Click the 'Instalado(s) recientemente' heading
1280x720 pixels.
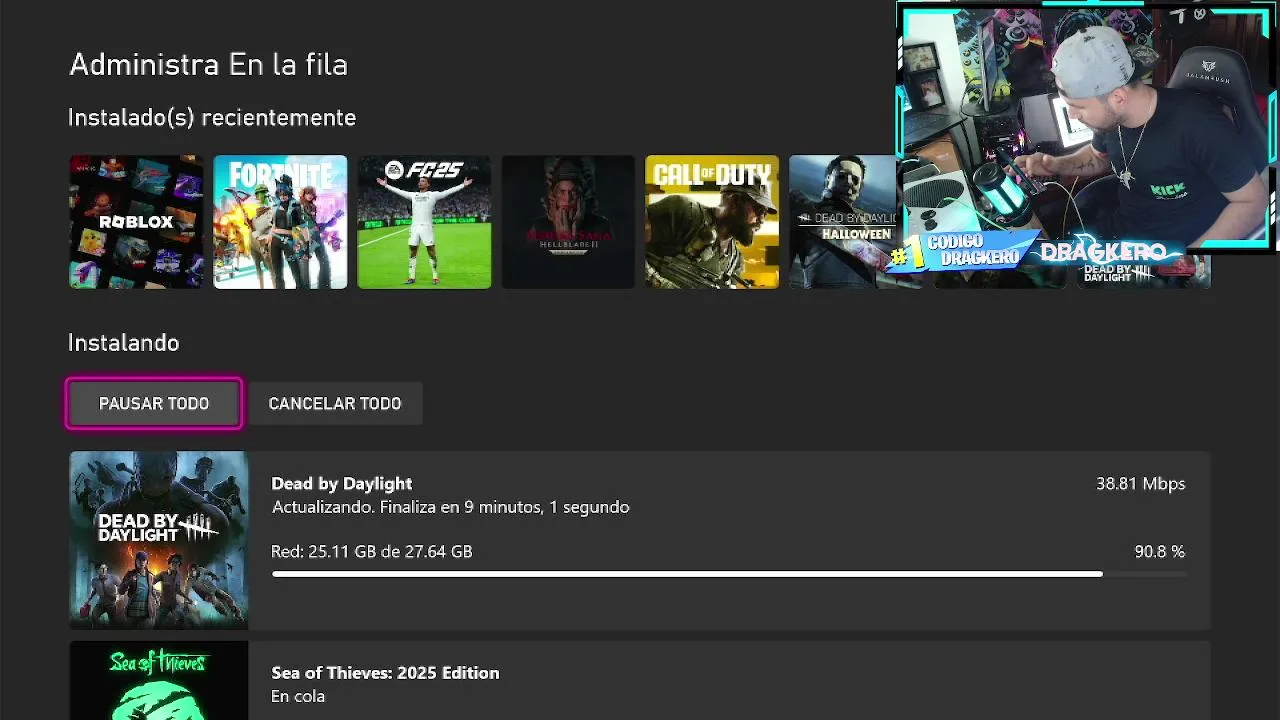[212, 117]
